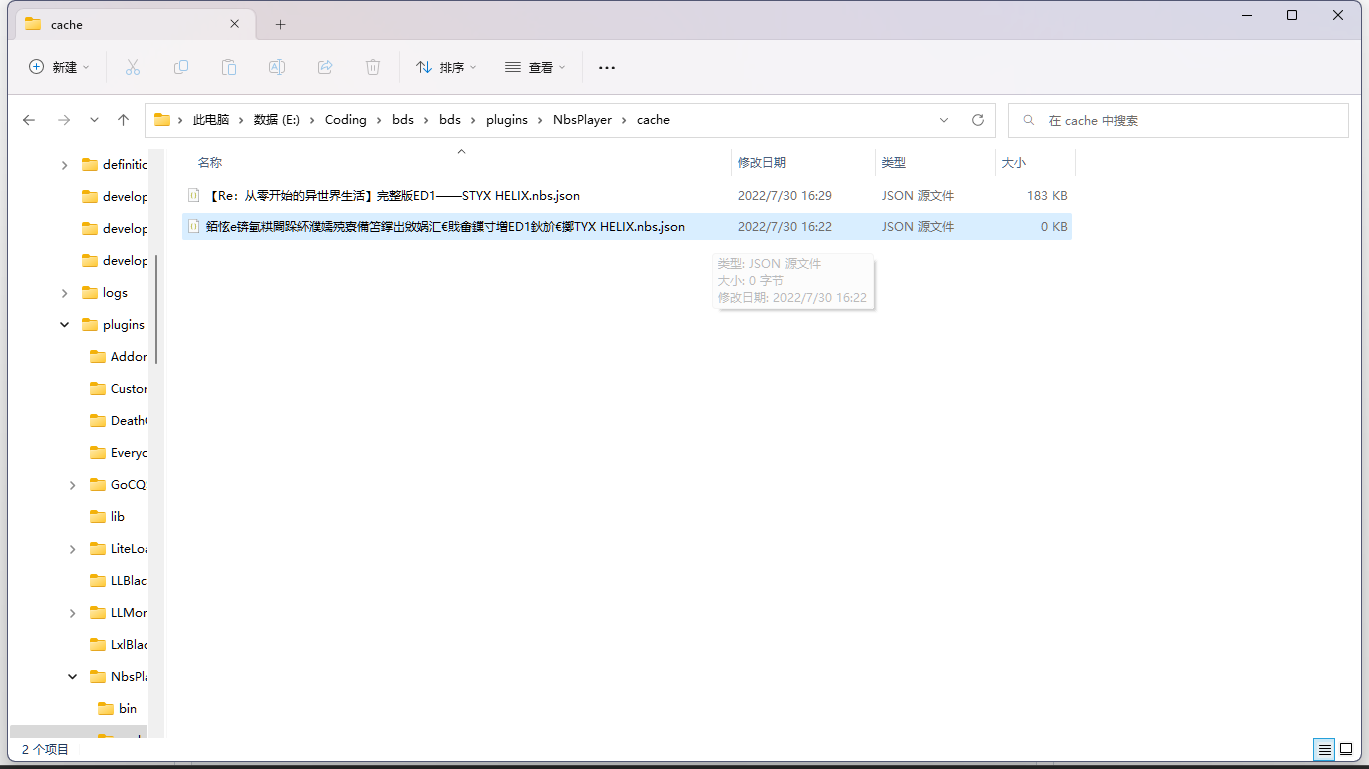Open the 查看 view options dropdown
This screenshot has width=1369, height=769.
535,67
